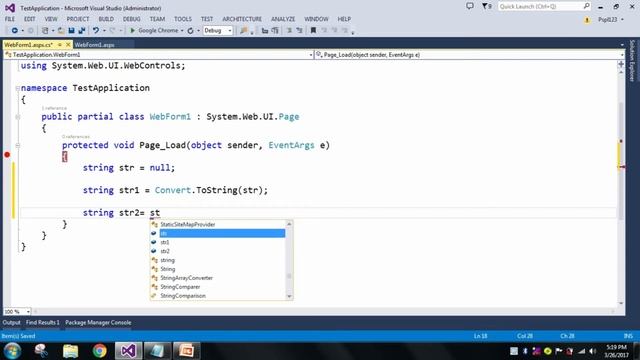
Task: Click IntelliSense list scroll down arrow
Action: [289, 296]
